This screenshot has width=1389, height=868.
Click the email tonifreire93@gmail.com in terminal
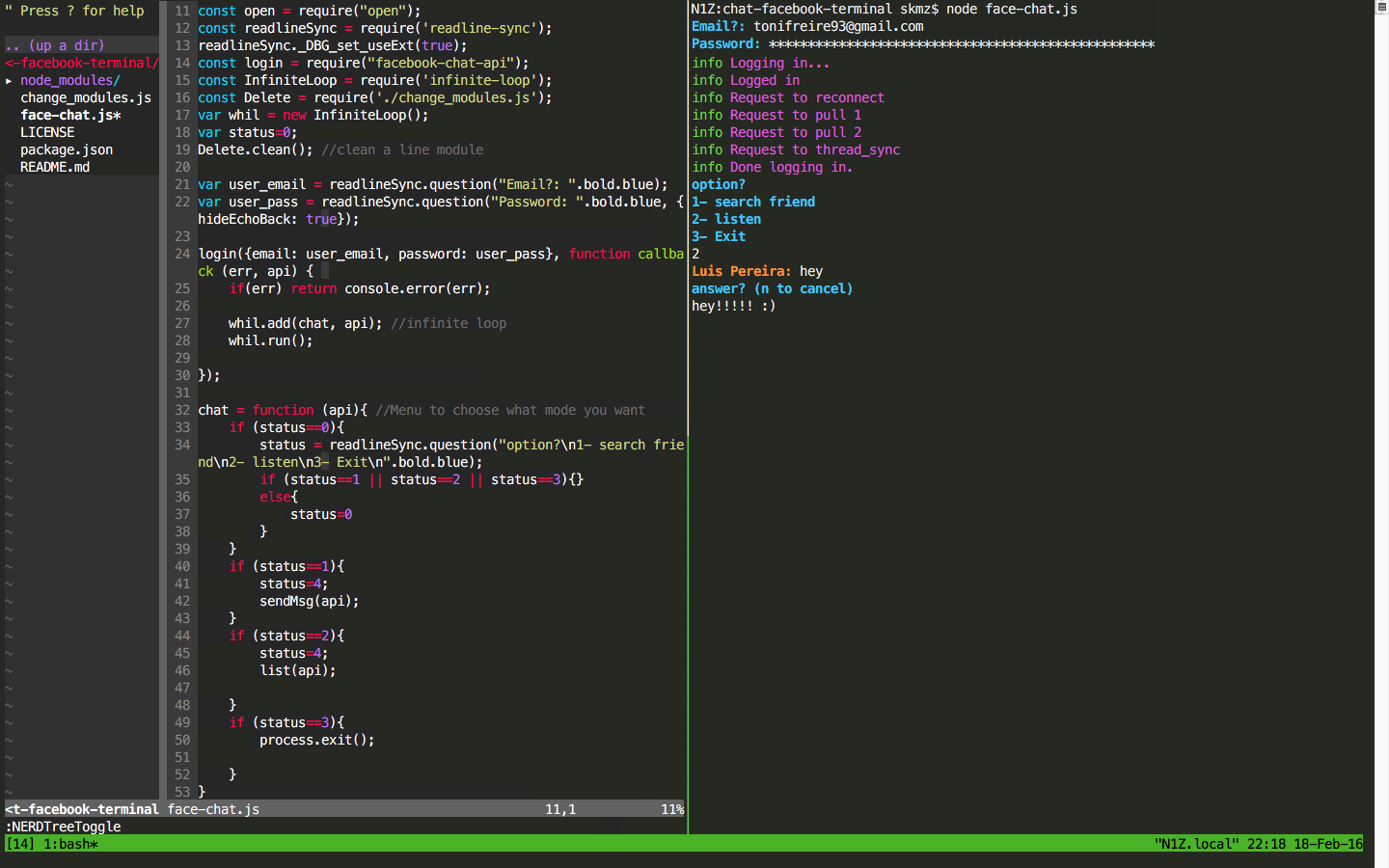point(838,26)
